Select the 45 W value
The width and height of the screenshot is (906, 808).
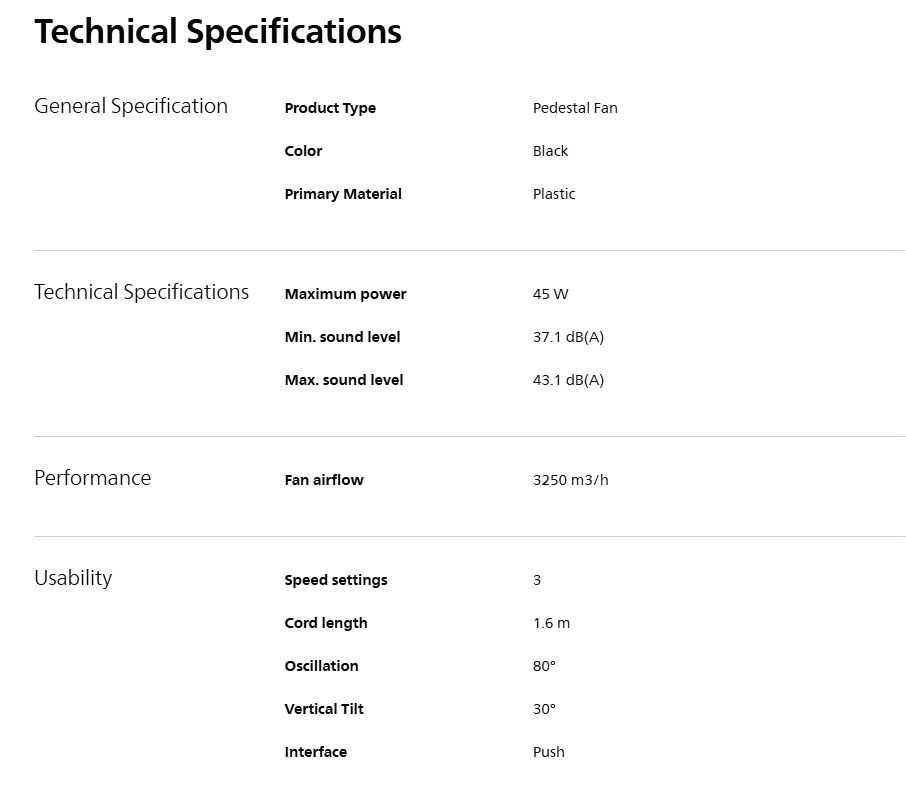point(550,294)
